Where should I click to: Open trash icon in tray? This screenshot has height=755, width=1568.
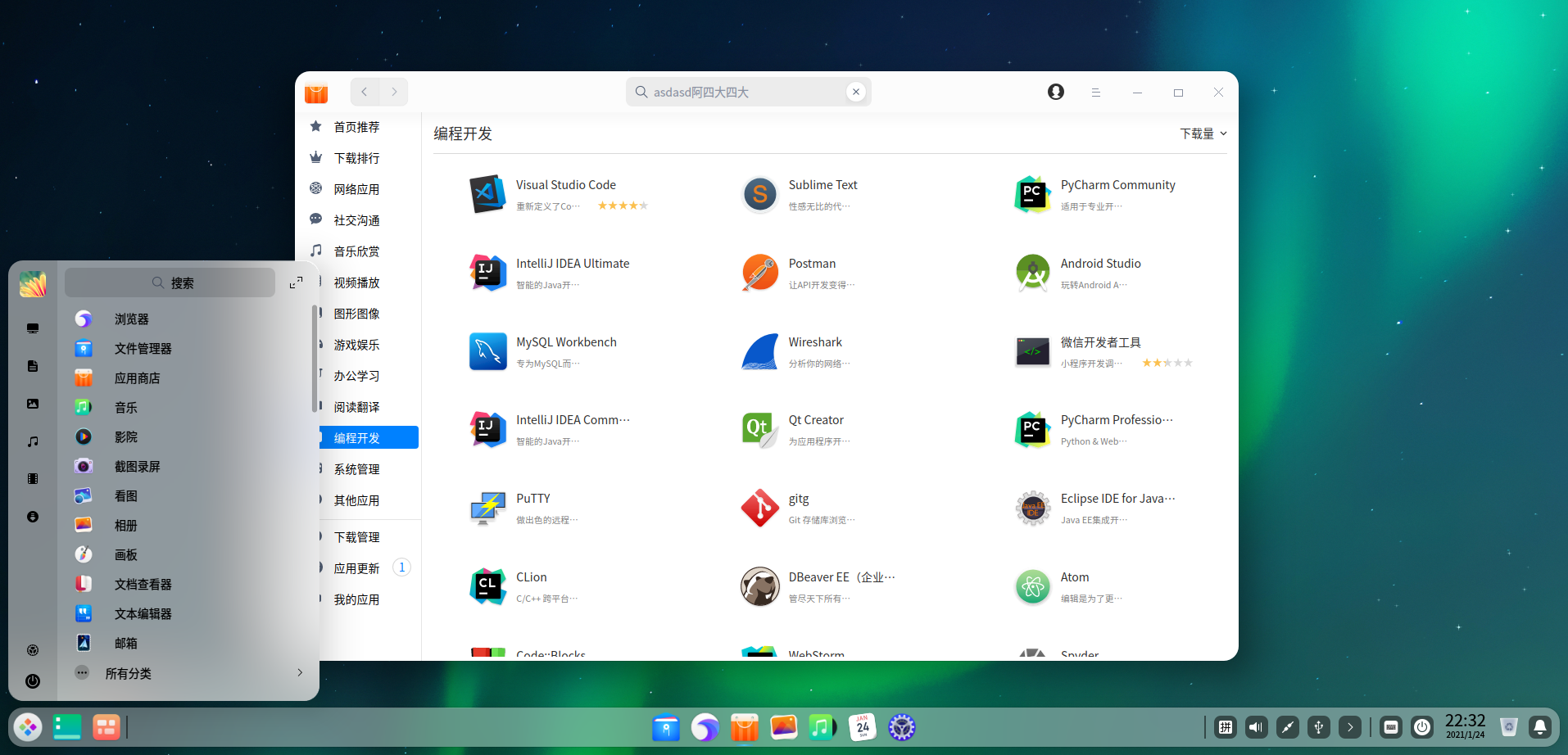(1509, 726)
